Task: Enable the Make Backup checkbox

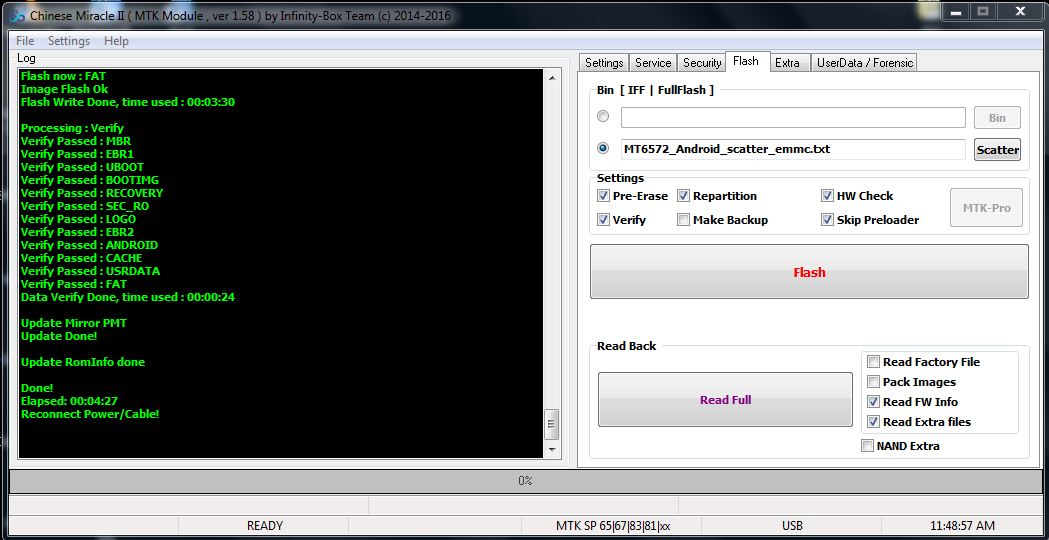Action: [684, 219]
